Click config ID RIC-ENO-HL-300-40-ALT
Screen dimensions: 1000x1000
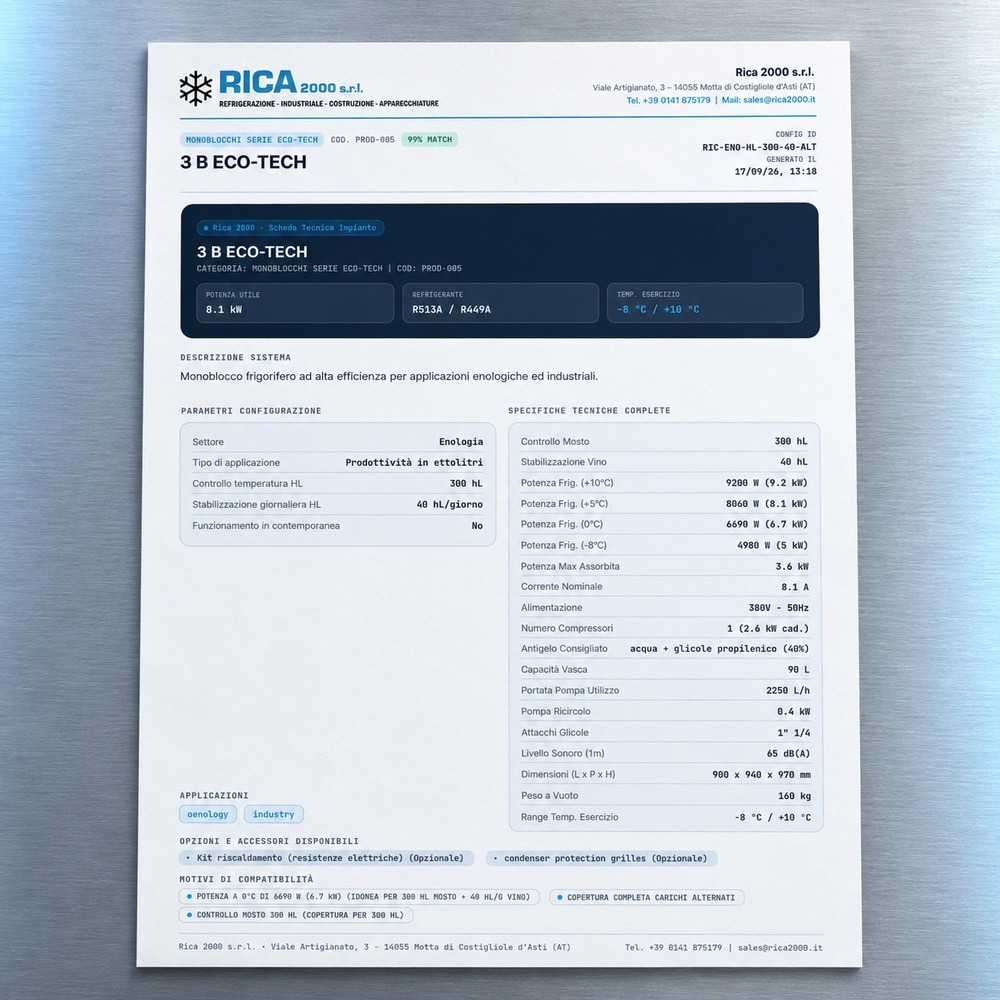759,147
